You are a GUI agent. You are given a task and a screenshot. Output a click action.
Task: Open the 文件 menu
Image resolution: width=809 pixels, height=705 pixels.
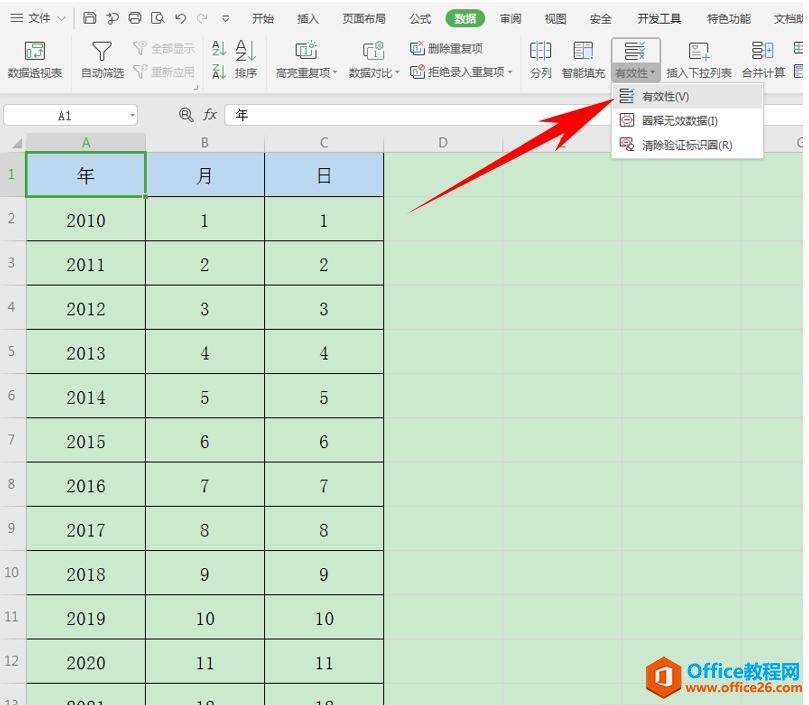pyautogui.click(x=37, y=17)
